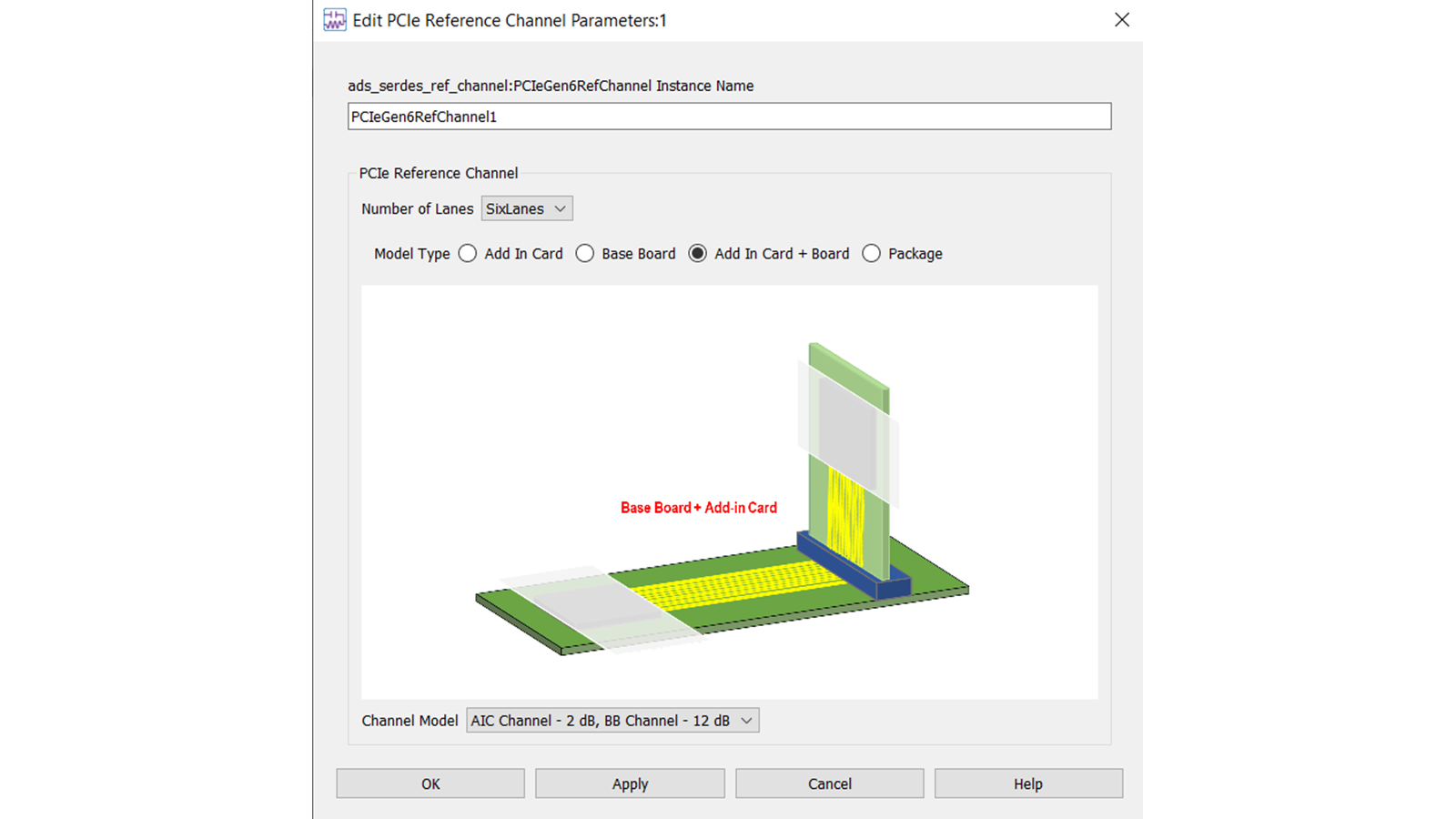The image size is (1456, 819).
Task: Click the Model Type label
Action: (x=411, y=254)
